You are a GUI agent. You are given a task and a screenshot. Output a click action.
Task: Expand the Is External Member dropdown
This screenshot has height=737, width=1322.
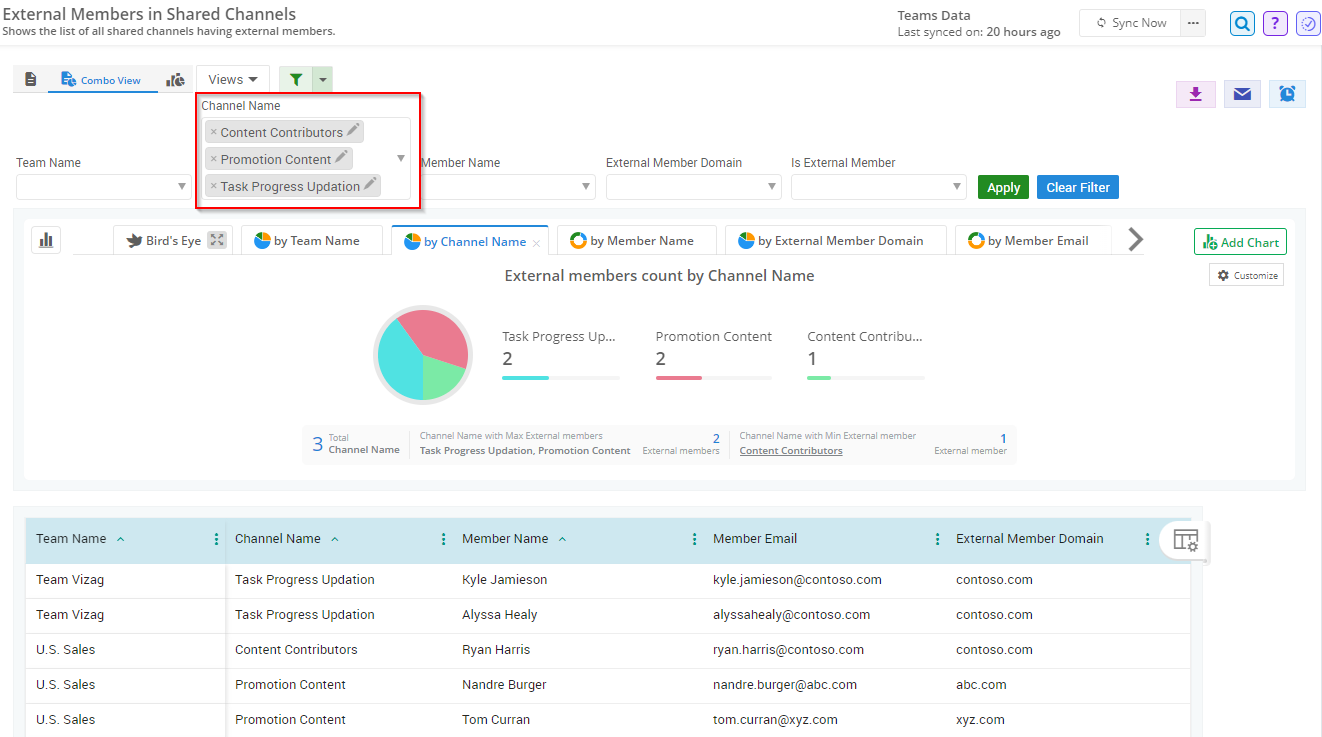[x=957, y=187]
